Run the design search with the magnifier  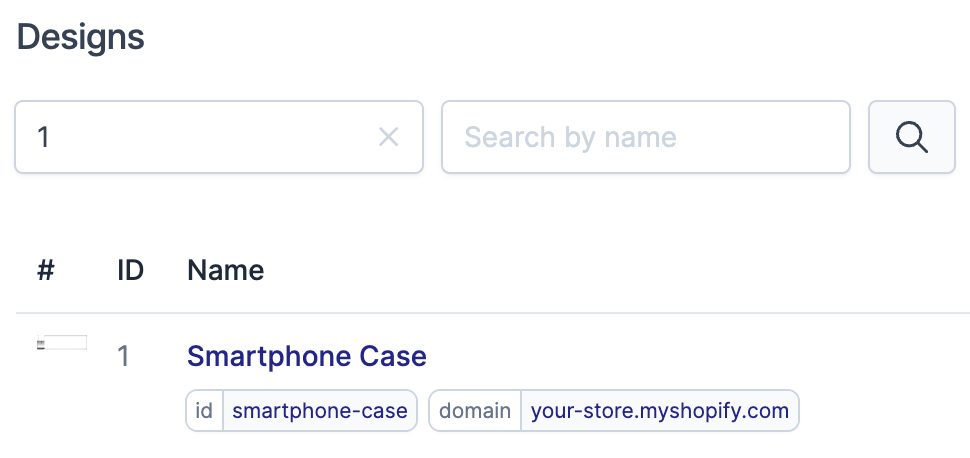[911, 137]
